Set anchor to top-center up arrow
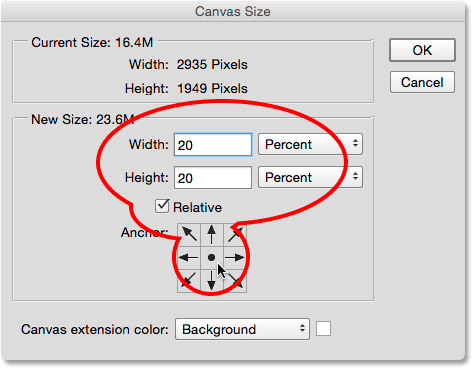This screenshot has height=368, width=472. click(x=212, y=235)
